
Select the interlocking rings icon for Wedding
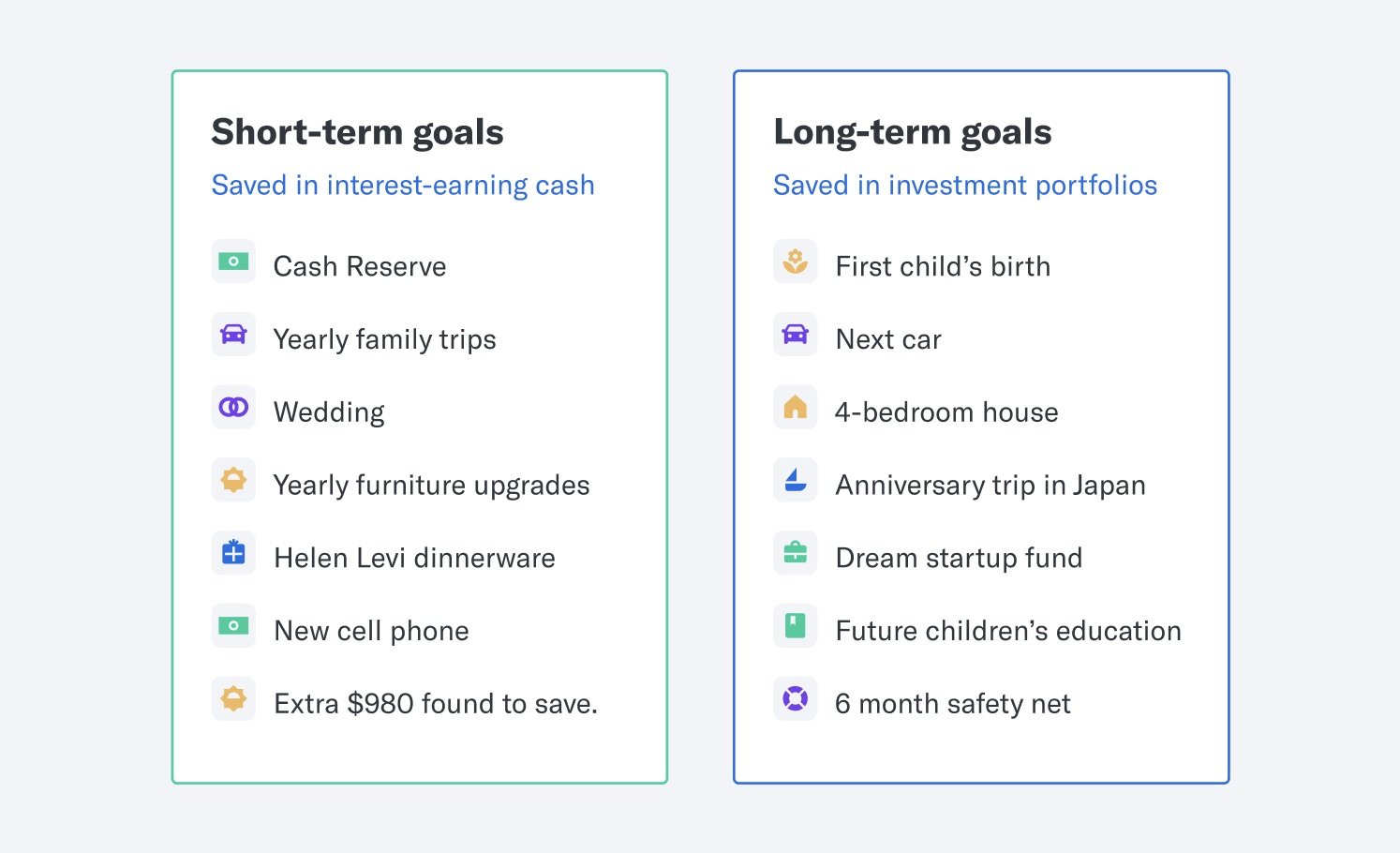(x=233, y=407)
